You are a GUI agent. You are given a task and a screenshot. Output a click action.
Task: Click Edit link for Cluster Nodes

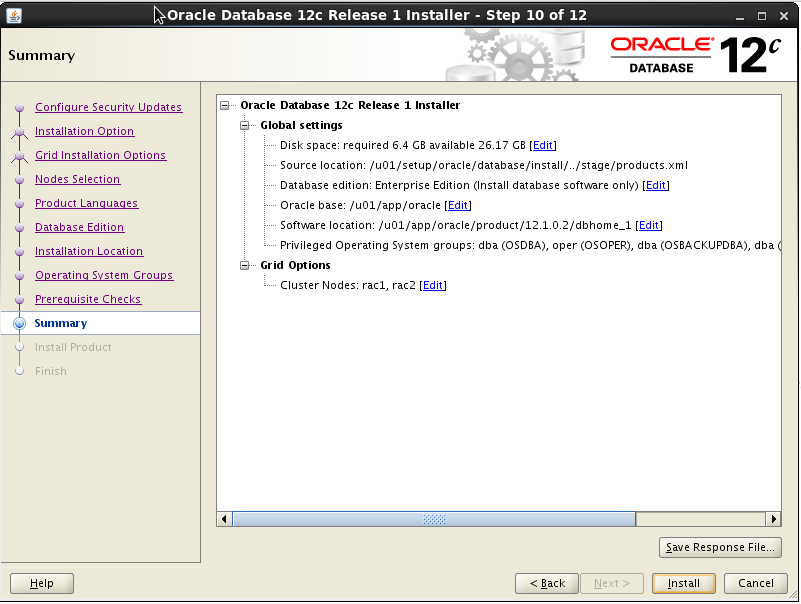click(x=433, y=286)
